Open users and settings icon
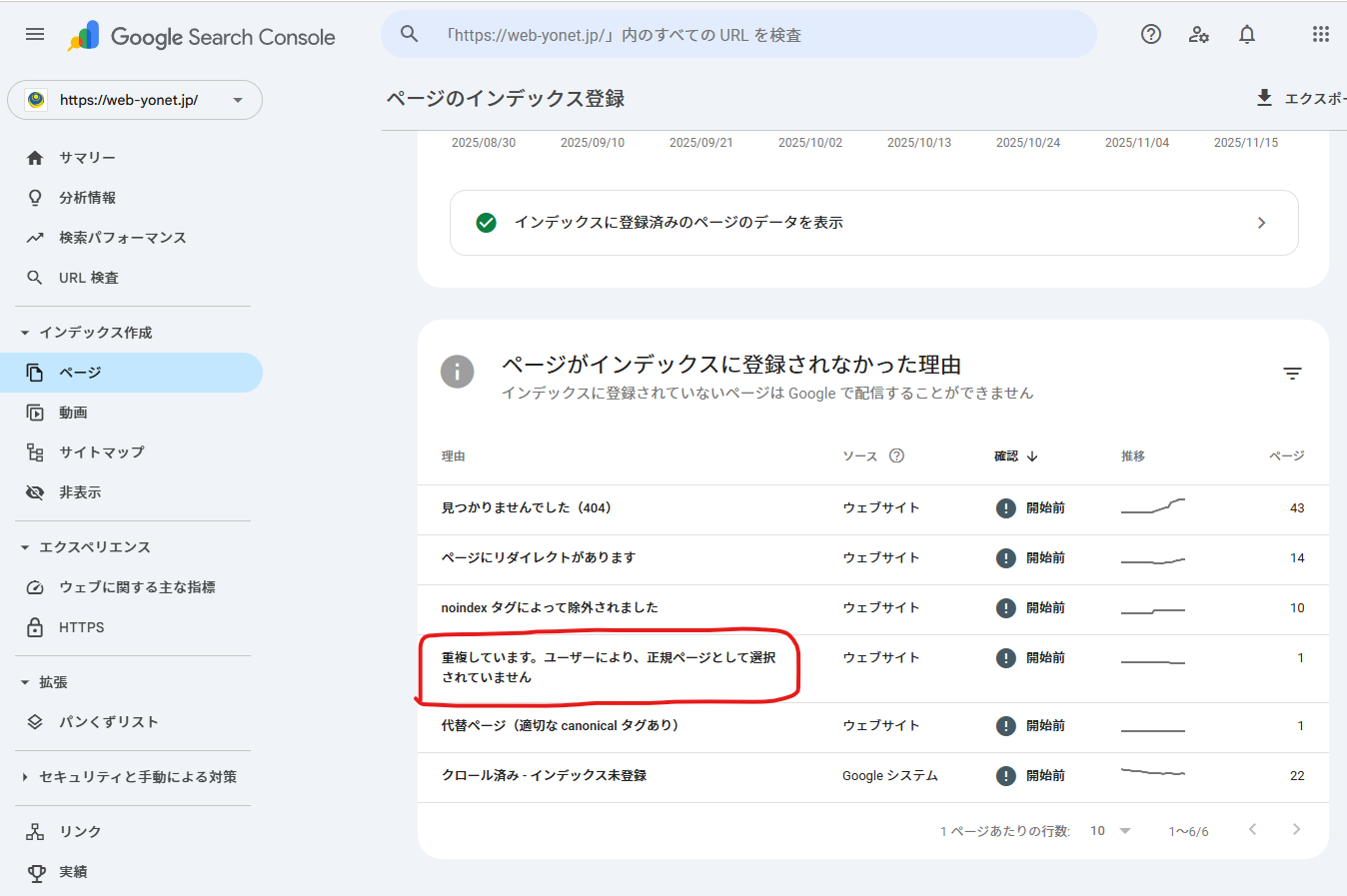The width and height of the screenshot is (1347, 896). click(x=1199, y=34)
